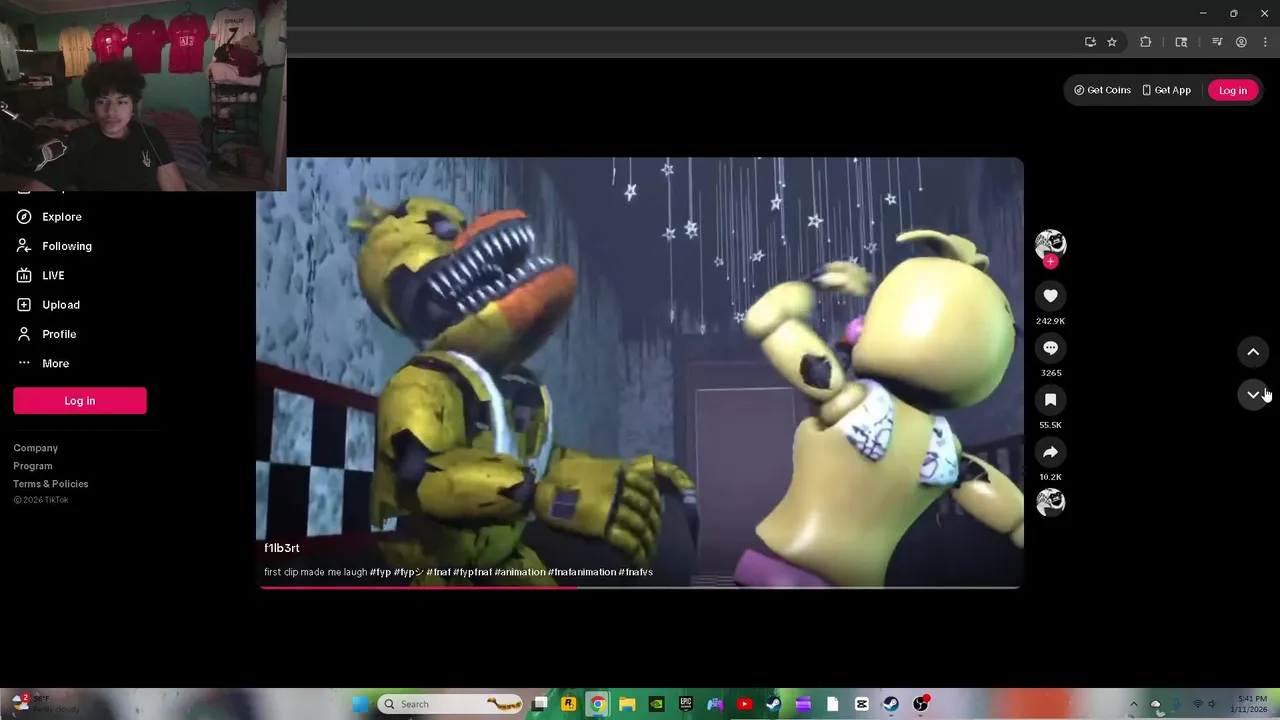
Task: Like the video with the heart icon
Action: click(x=1050, y=296)
